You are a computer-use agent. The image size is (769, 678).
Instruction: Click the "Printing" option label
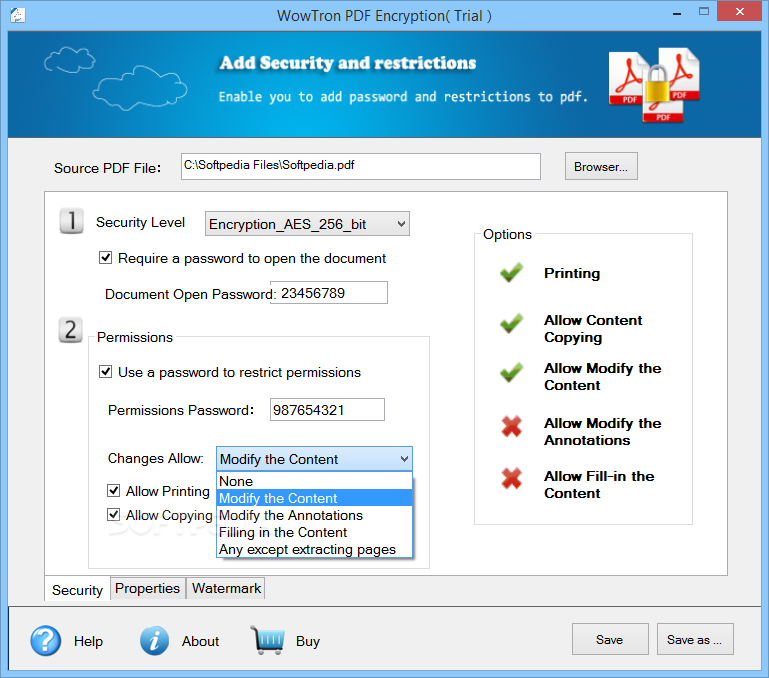click(572, 273)
